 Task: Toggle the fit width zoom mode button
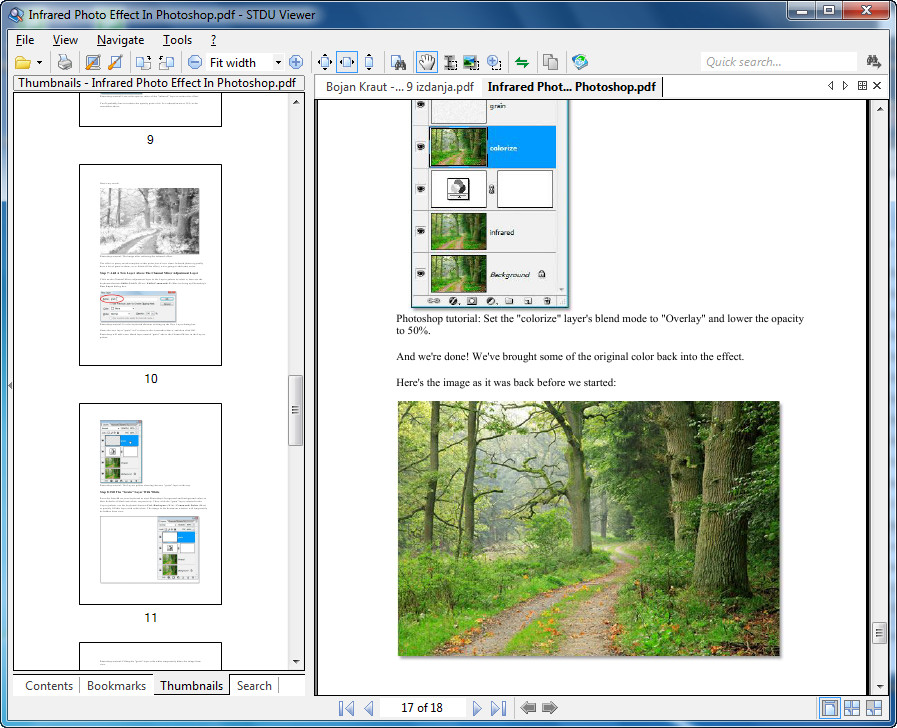pos(347,62)
